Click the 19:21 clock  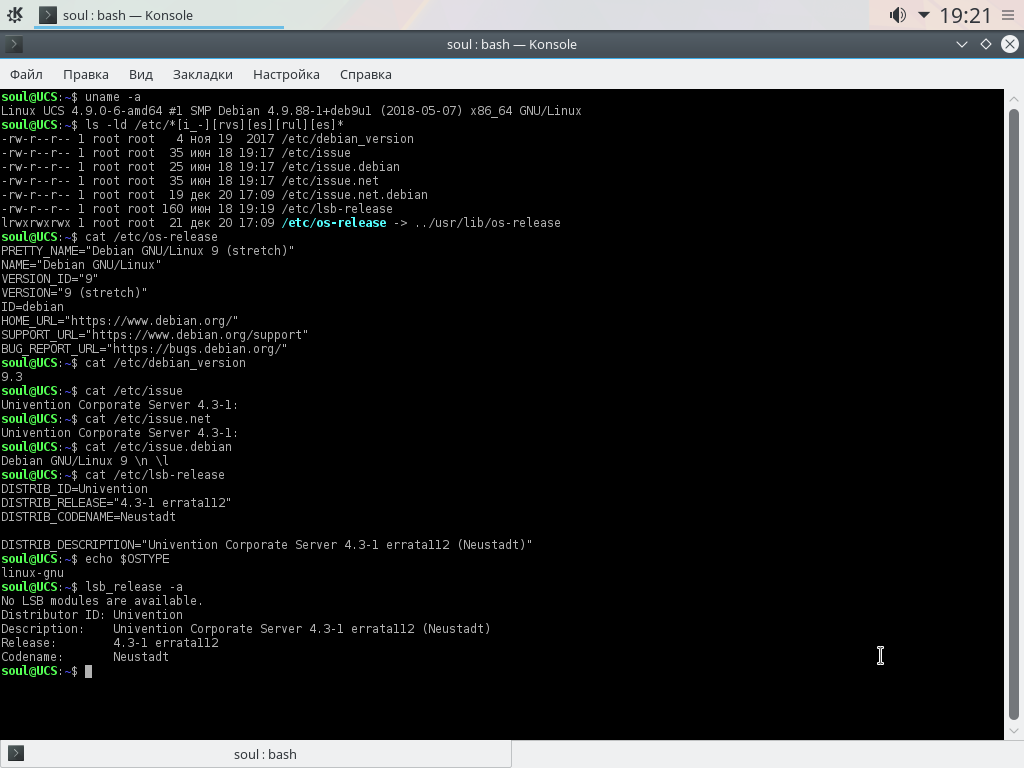tap(965, 15)
